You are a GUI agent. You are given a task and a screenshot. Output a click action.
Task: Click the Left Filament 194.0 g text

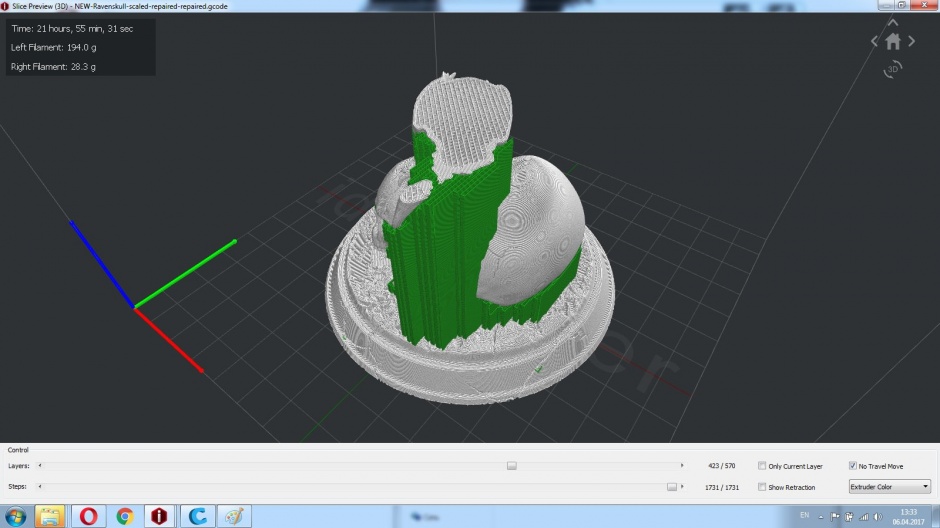coord(53,47)
